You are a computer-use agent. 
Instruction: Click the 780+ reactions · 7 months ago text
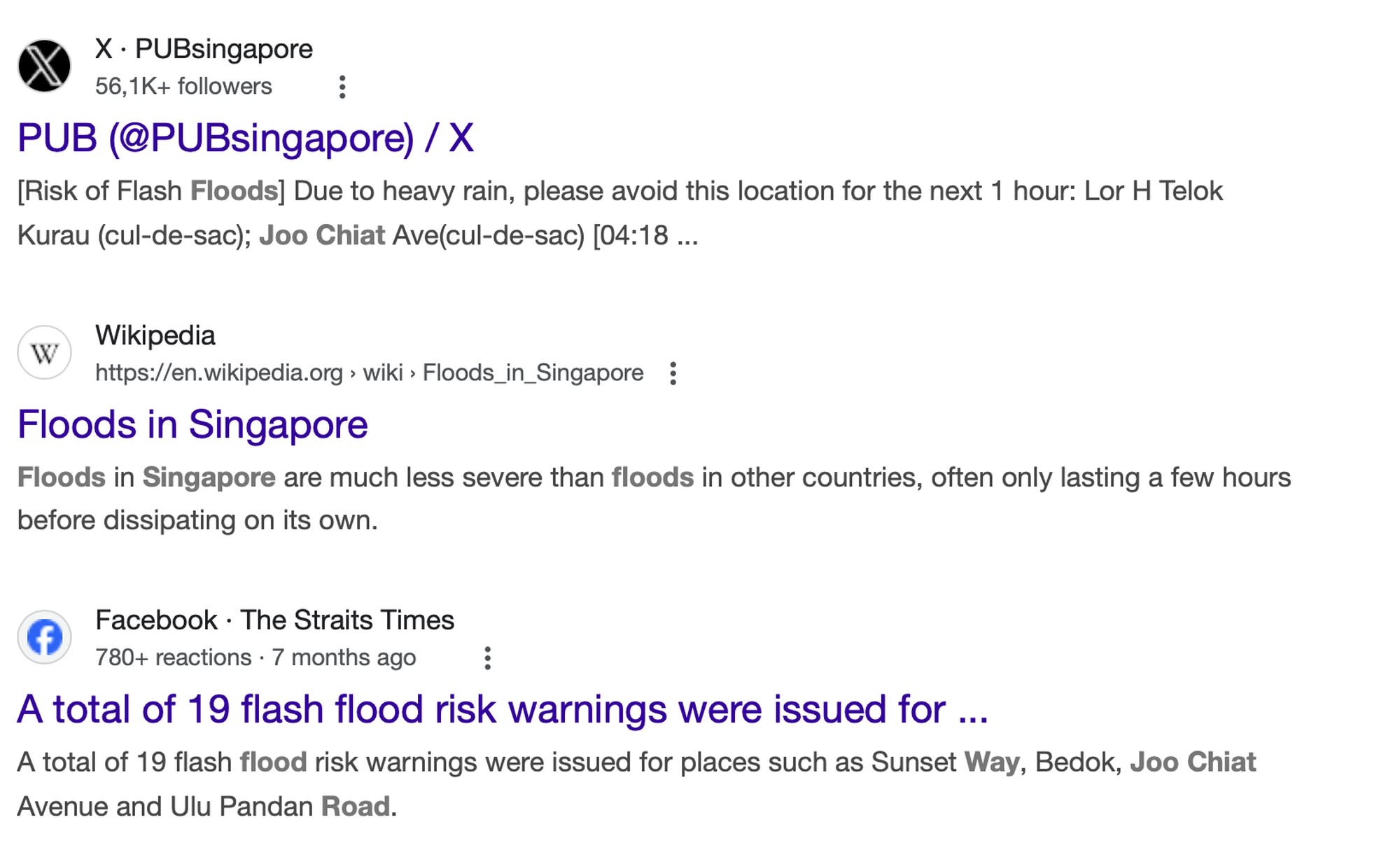click(x=255, y=657)
